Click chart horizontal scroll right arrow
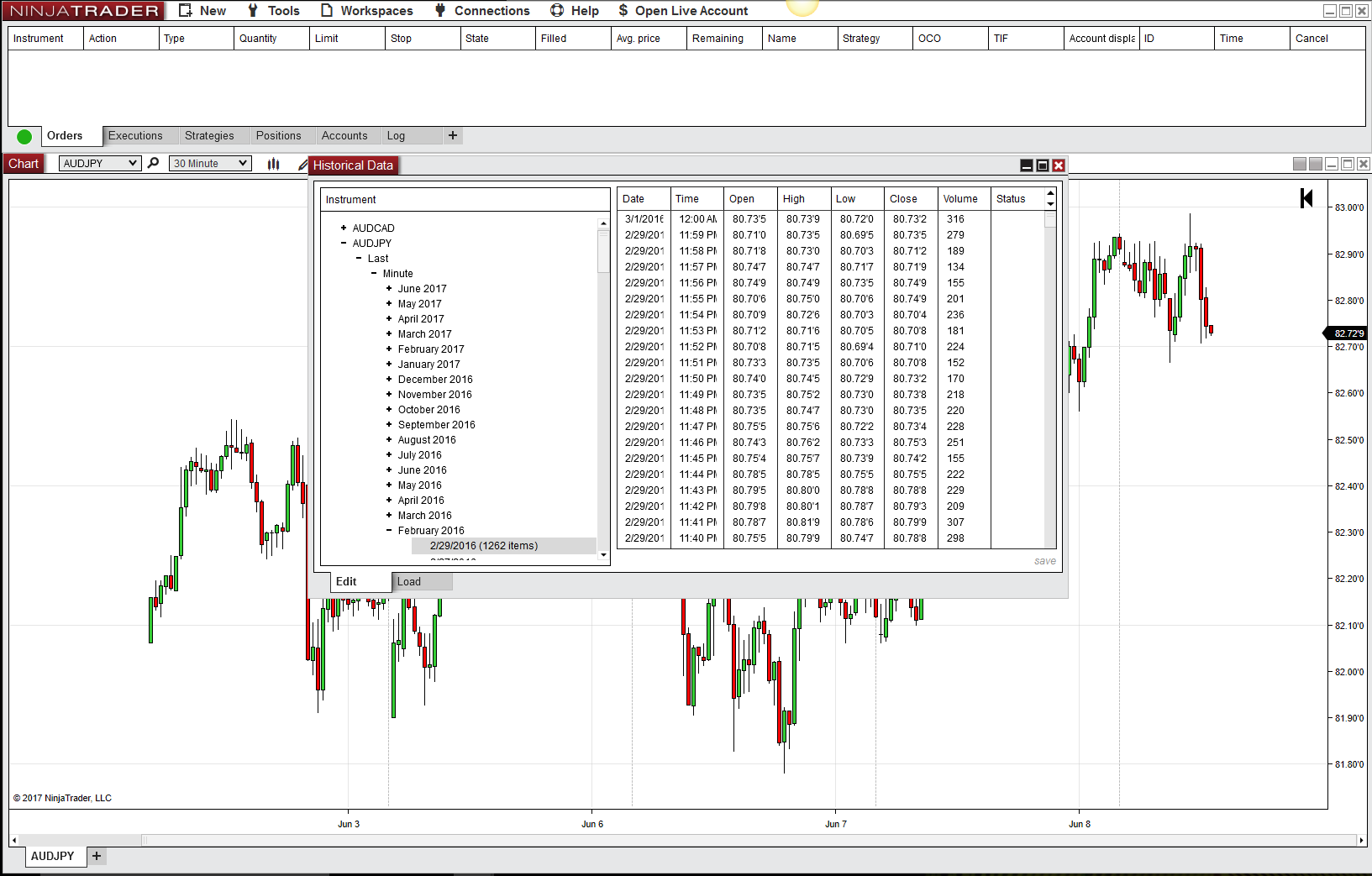Image resolution: width=1372 pixels, height=876 pixels. pyautogui.click(x=1361, y=840)
